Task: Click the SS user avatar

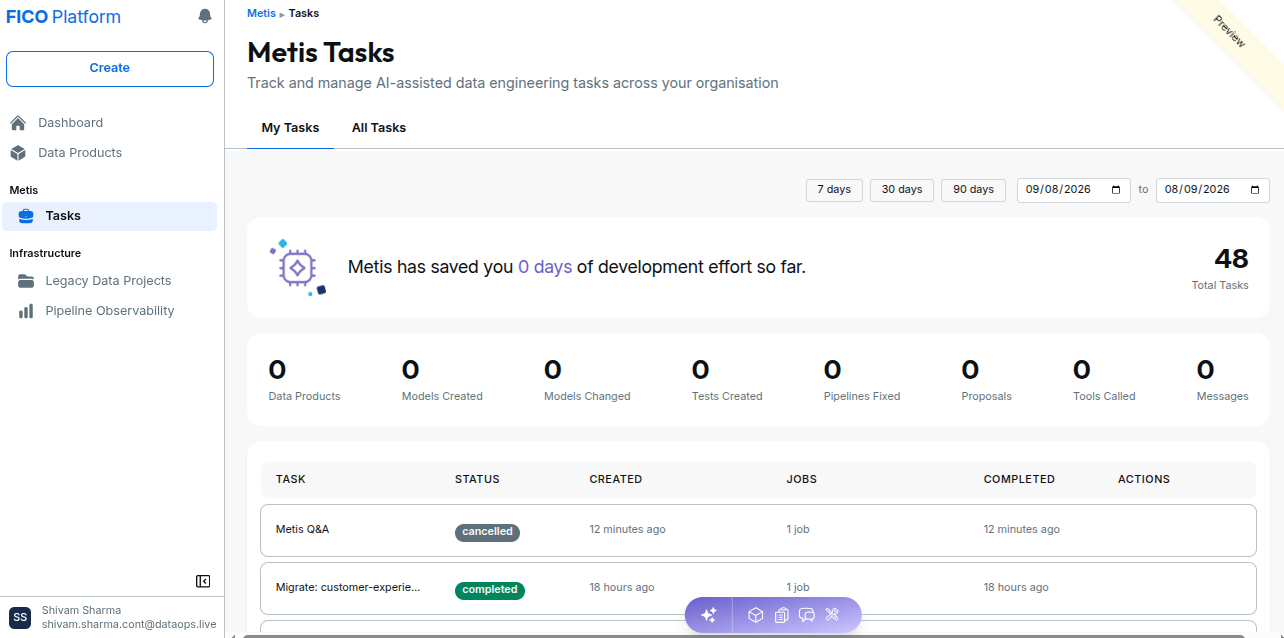Action: 20,617
